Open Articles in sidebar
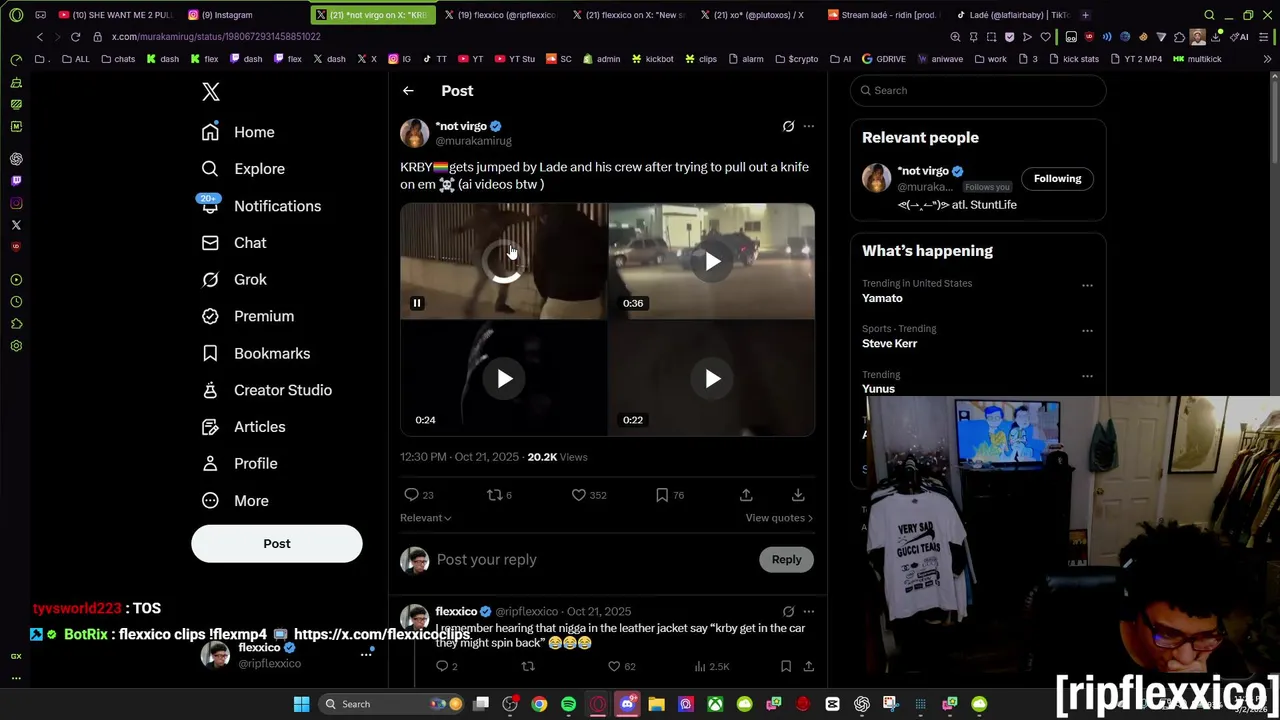 point(243,427)
